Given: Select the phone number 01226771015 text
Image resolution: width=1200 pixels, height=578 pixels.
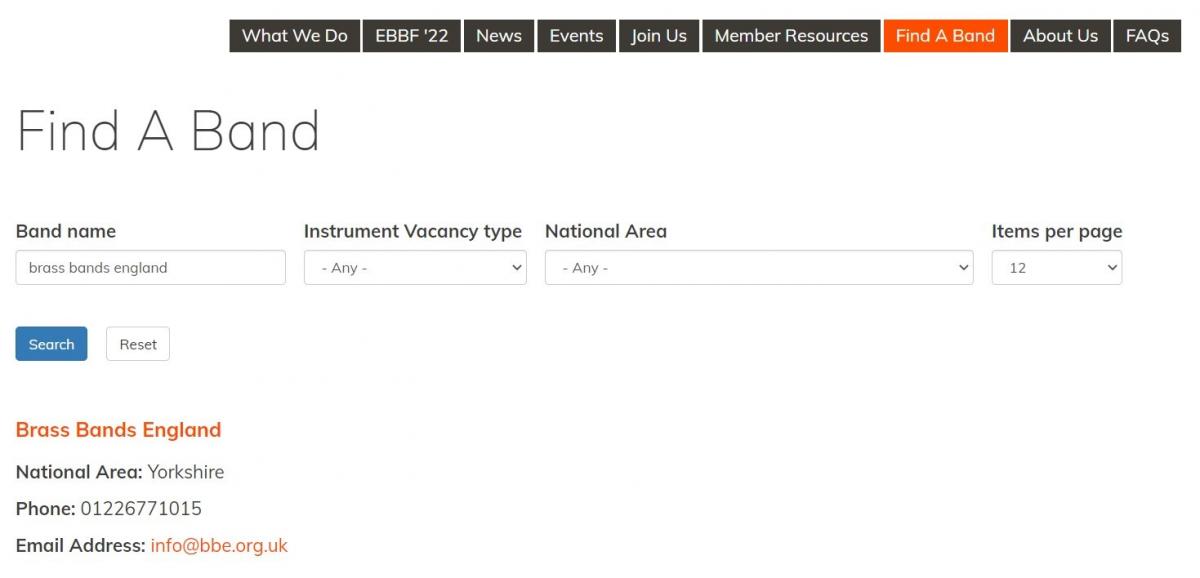Looking at the screenshot, I should [x=141, y=509].
